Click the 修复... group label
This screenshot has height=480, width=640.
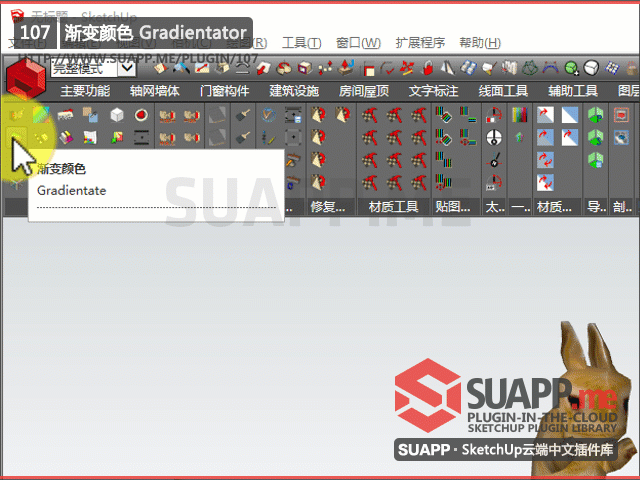pos(327,207)
